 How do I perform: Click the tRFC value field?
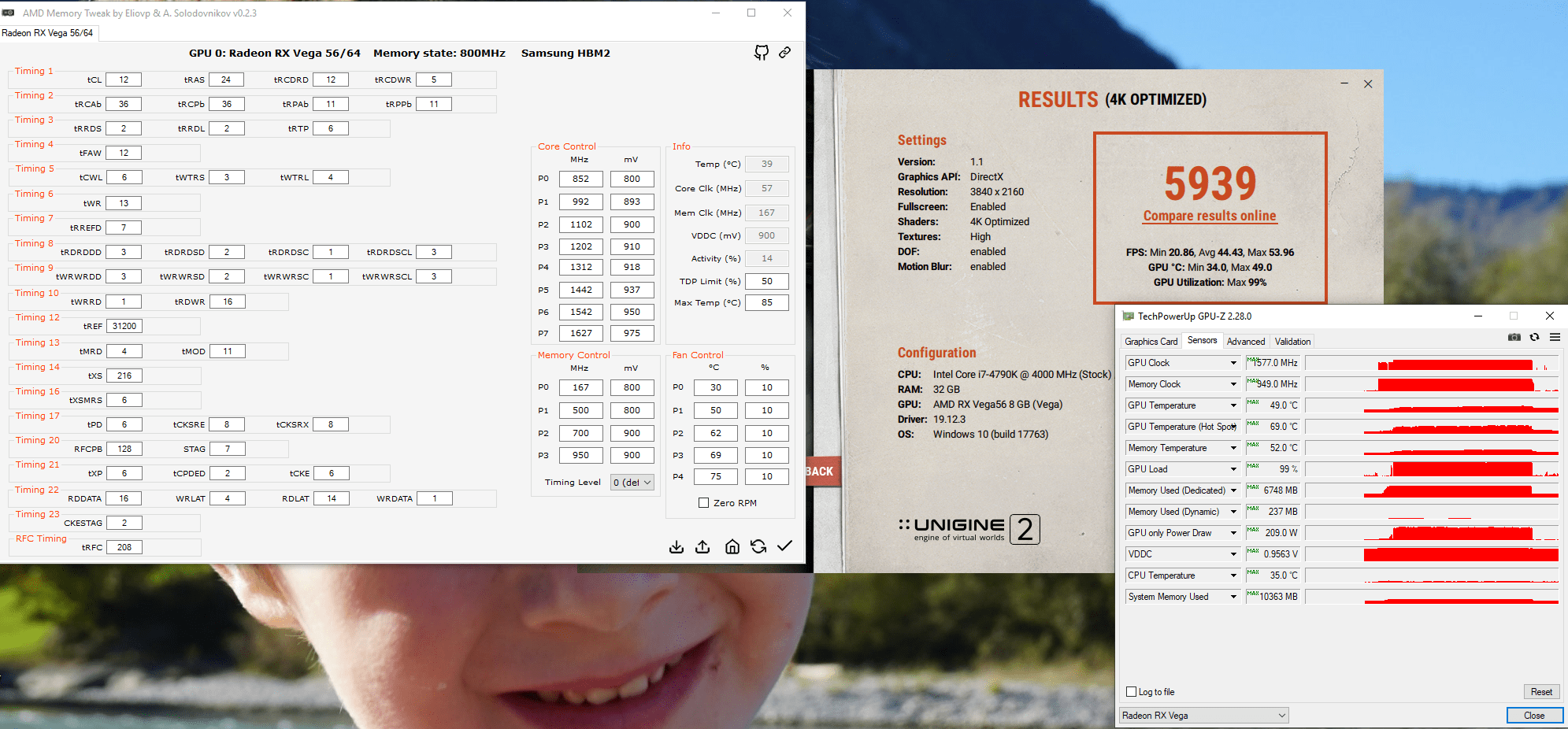point(124,547)
